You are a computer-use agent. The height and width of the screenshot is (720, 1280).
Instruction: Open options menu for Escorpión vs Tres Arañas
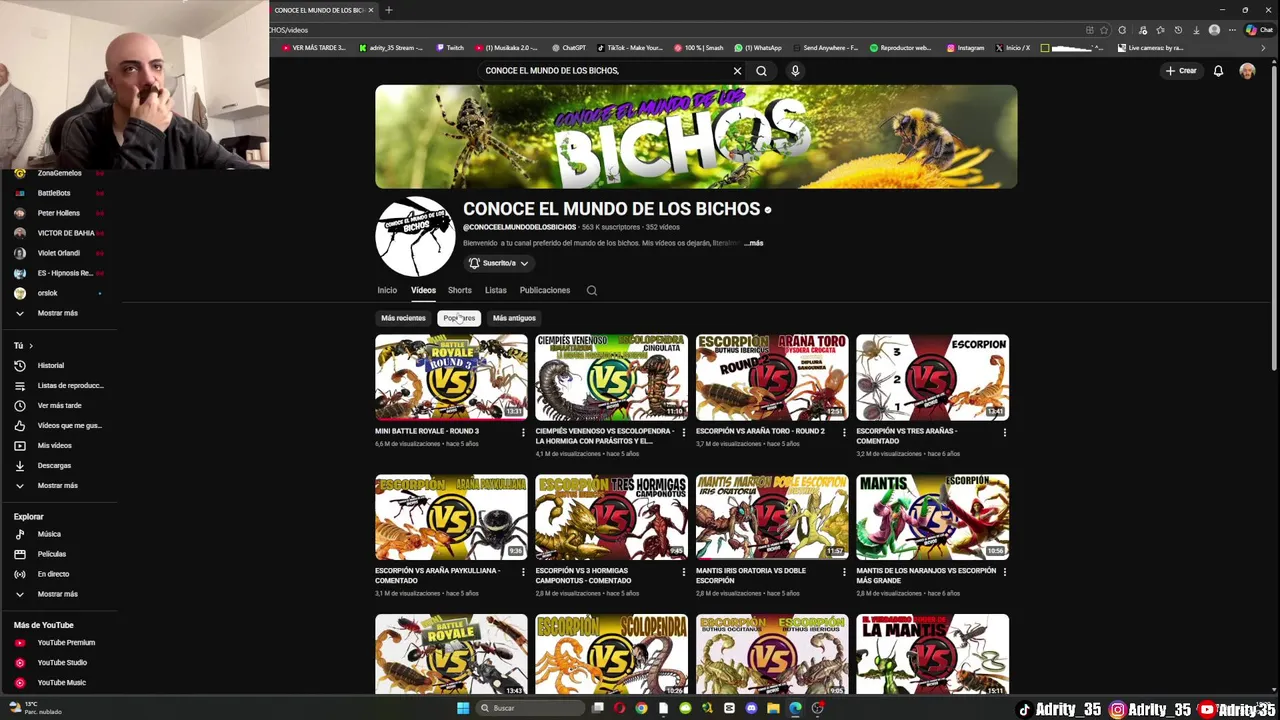click(1004, 432)
